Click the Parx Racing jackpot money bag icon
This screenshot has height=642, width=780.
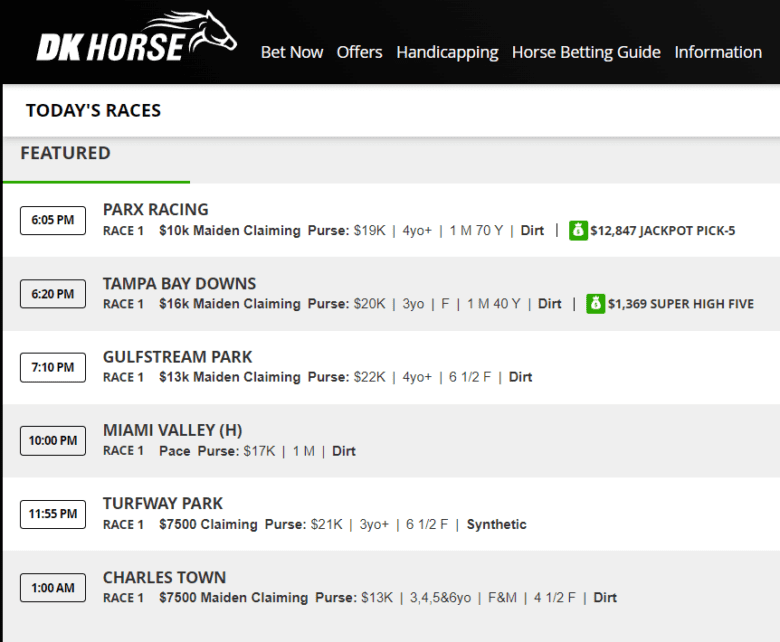[578, 230]
